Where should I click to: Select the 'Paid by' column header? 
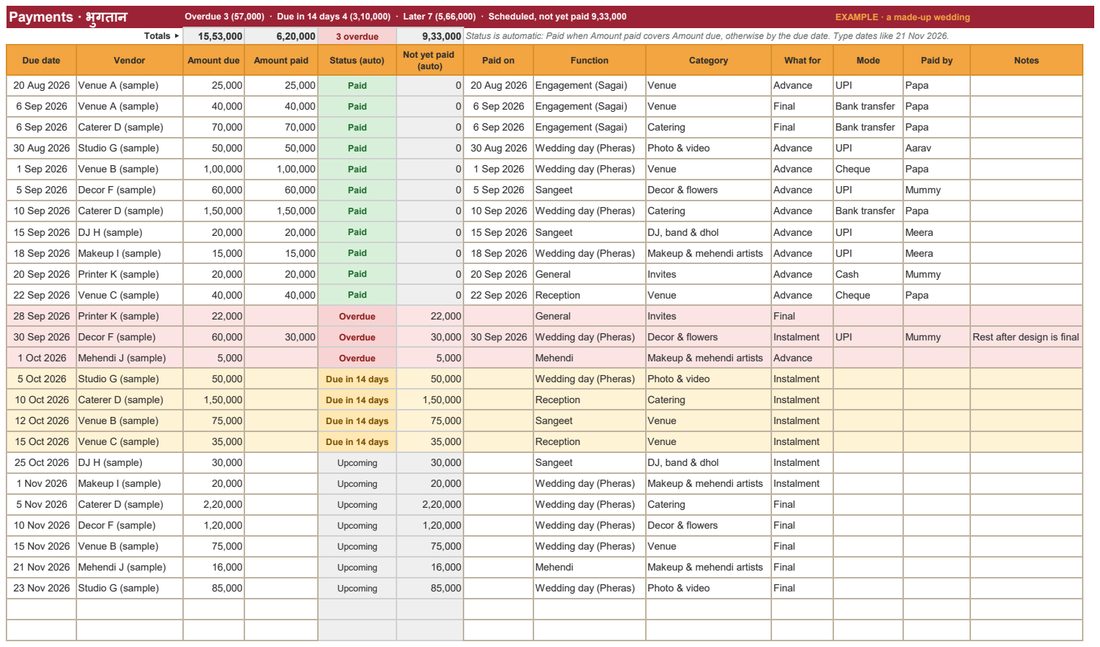click(937, 60)
